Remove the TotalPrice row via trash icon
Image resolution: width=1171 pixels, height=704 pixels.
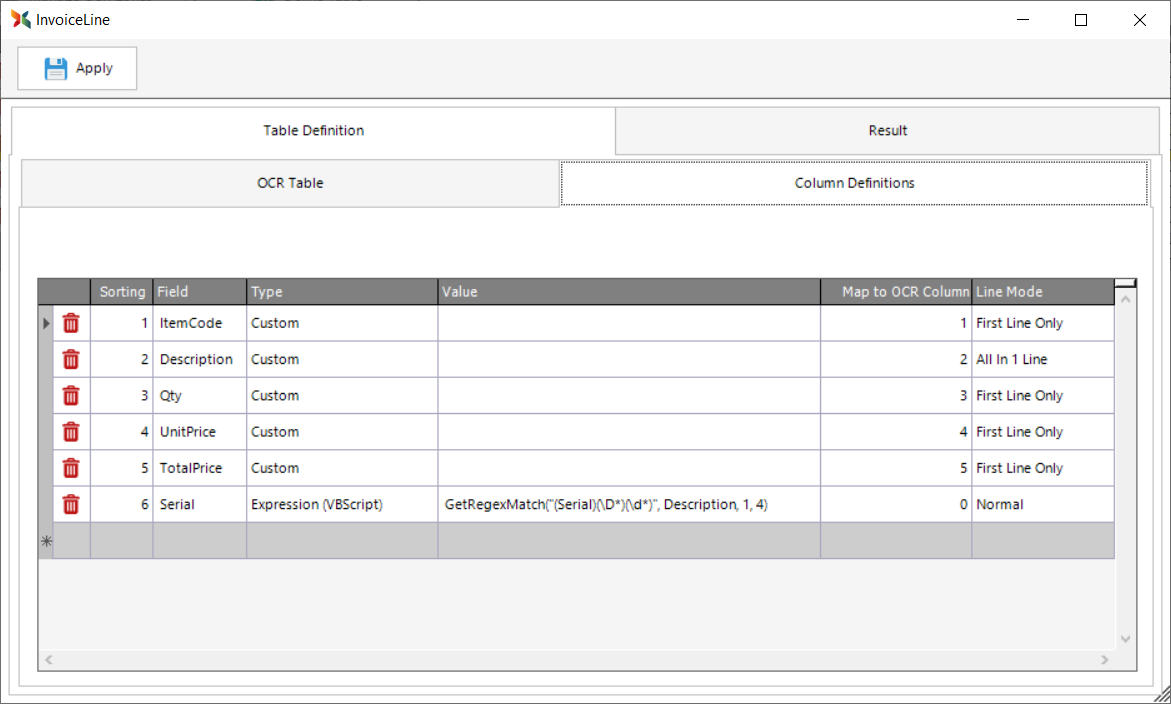click(71, 468)
